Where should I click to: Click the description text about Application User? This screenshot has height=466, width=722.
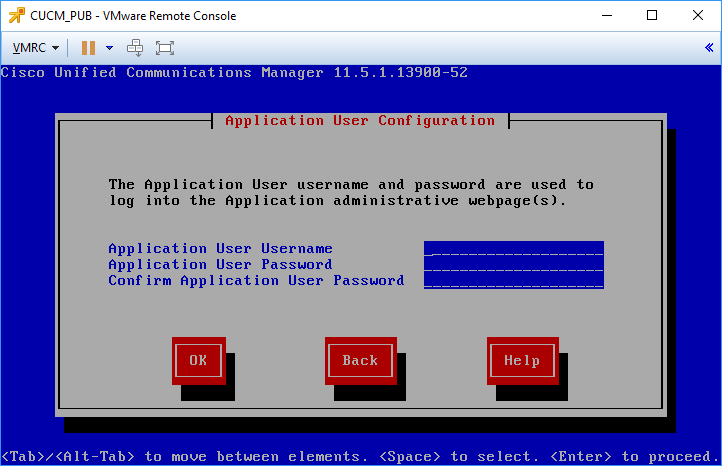click(x=351, y=193)
